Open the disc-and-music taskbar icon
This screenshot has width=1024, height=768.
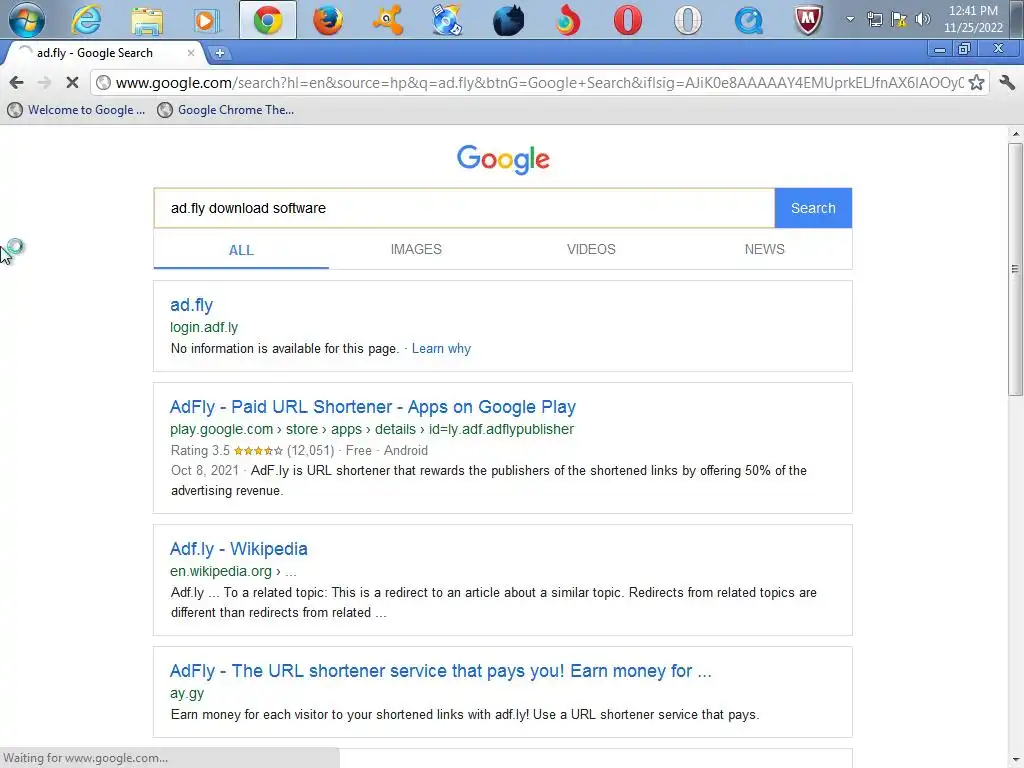click(x=448, y=20)
